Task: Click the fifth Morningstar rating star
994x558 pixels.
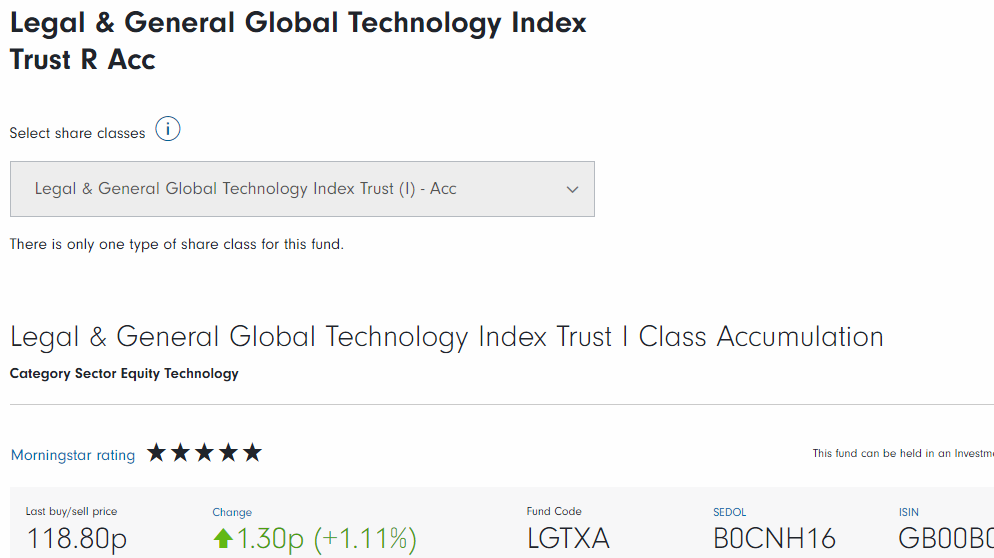Action: [x=252, y=453]
